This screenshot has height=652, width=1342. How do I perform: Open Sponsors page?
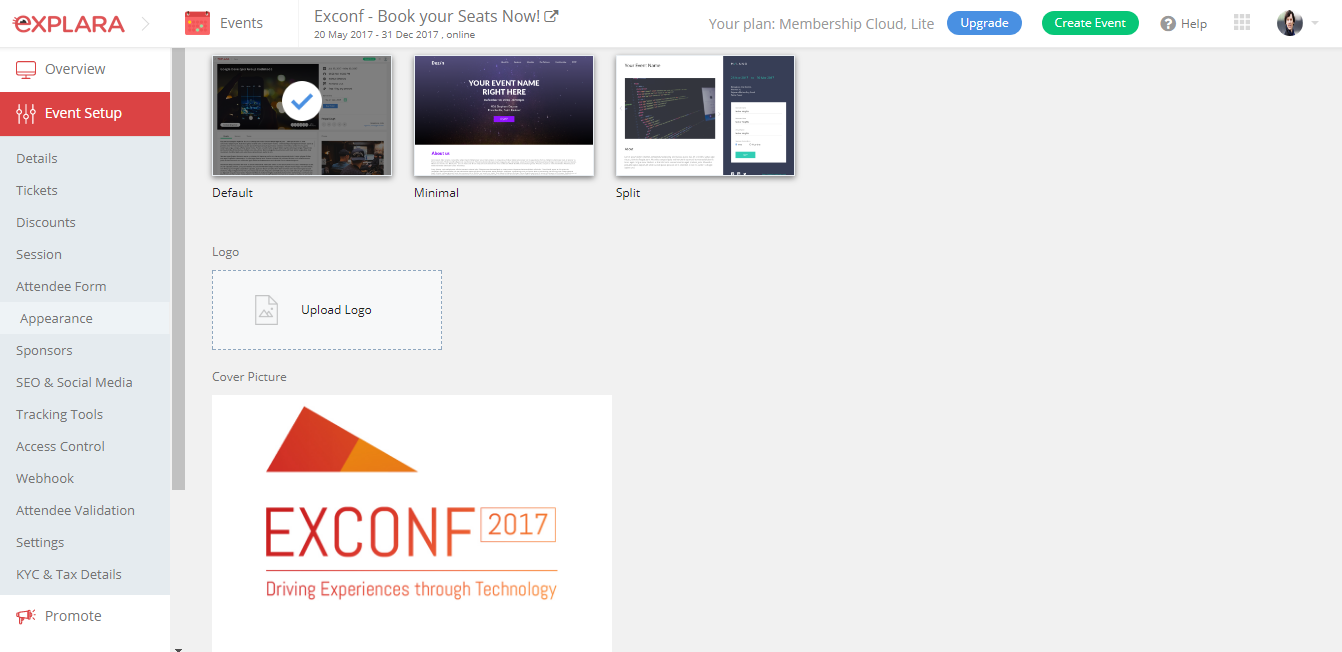click(44, 350)
